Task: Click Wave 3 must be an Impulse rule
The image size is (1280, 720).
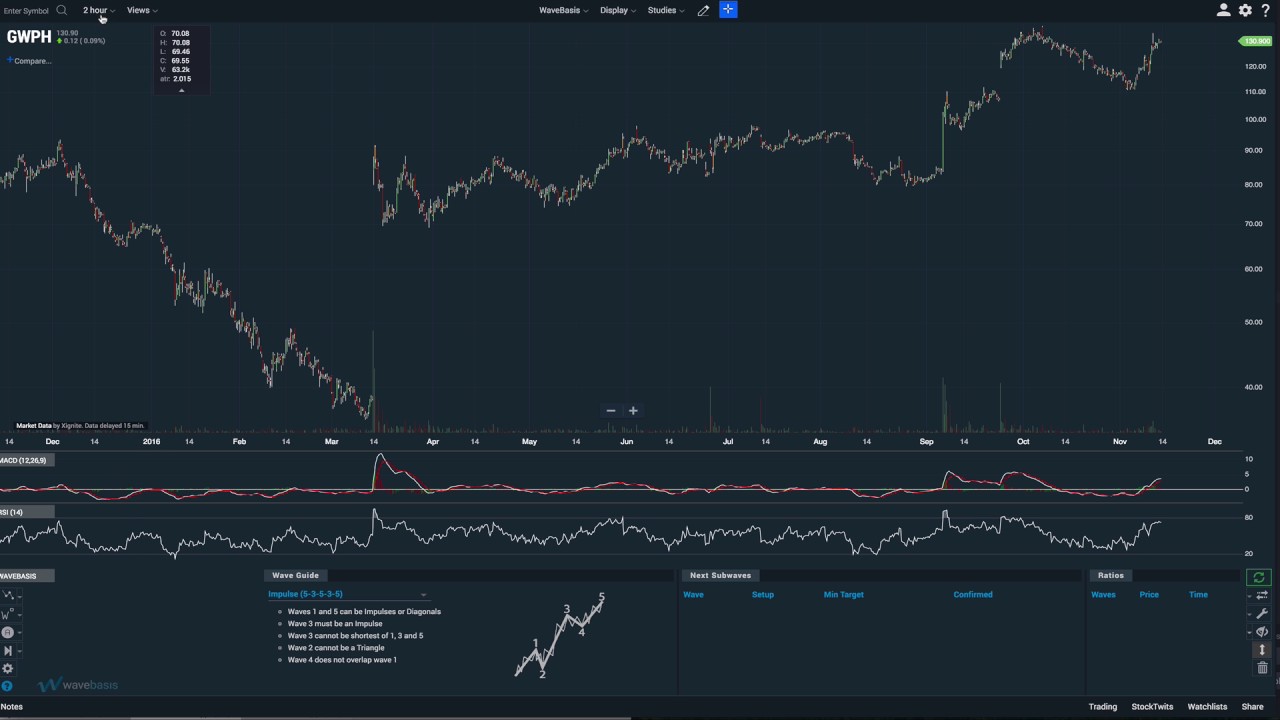Action: coord(335,624)
